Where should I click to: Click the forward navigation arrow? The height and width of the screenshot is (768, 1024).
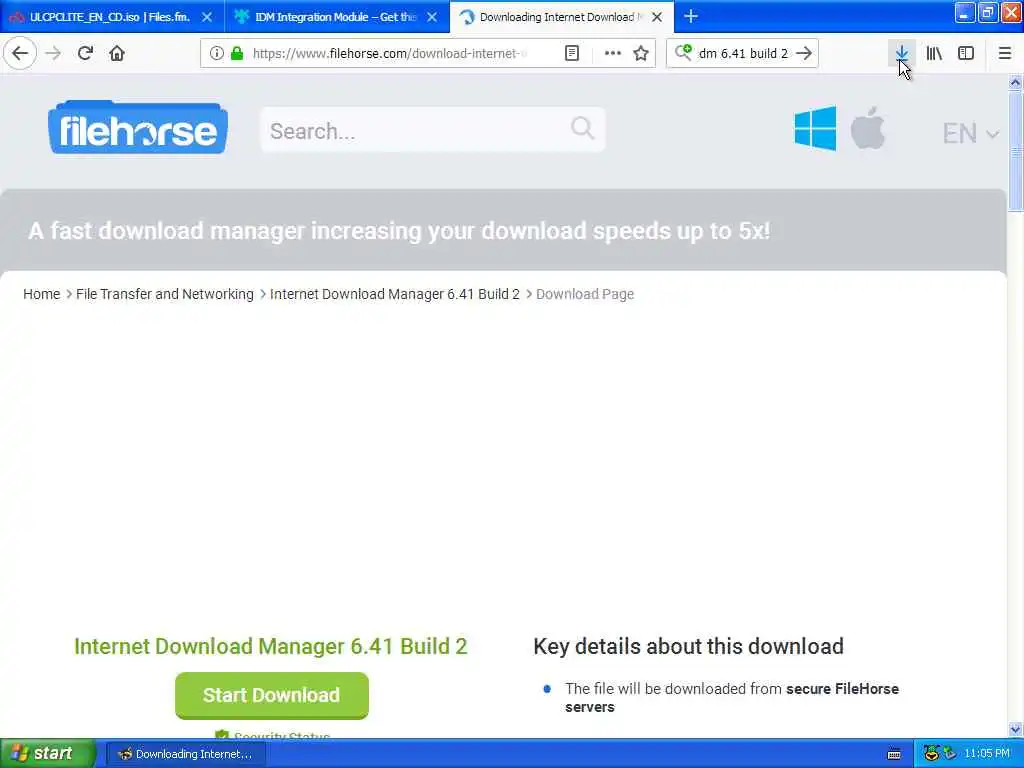(x=53, y=53)
